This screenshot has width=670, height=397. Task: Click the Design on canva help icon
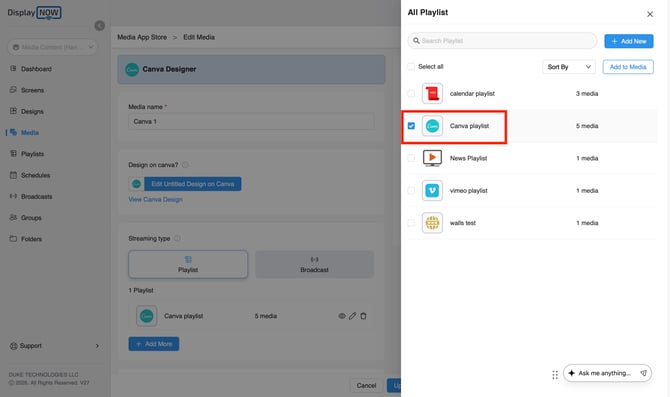[185, 165]
